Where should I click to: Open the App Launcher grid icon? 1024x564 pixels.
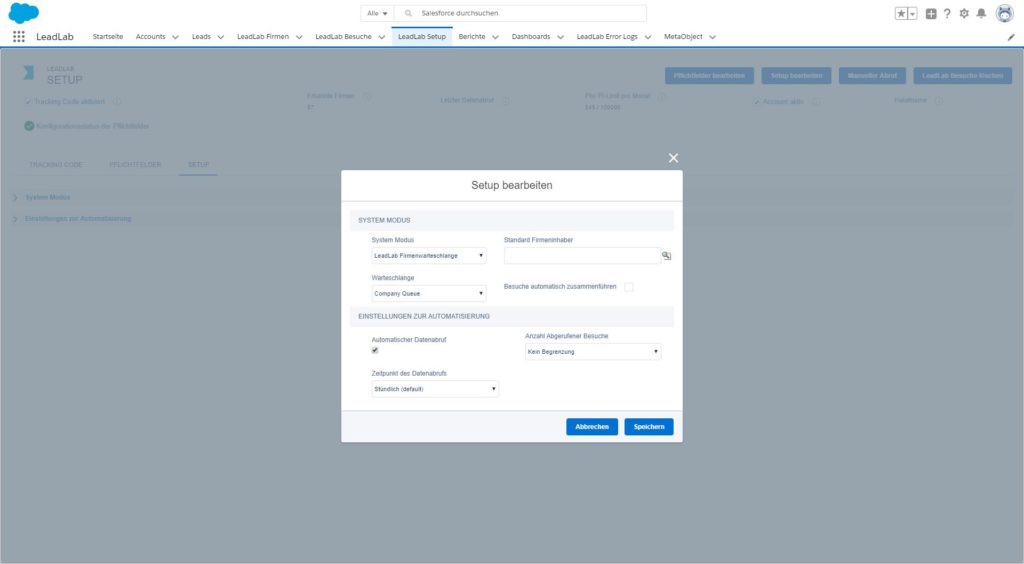coord(19,37)
